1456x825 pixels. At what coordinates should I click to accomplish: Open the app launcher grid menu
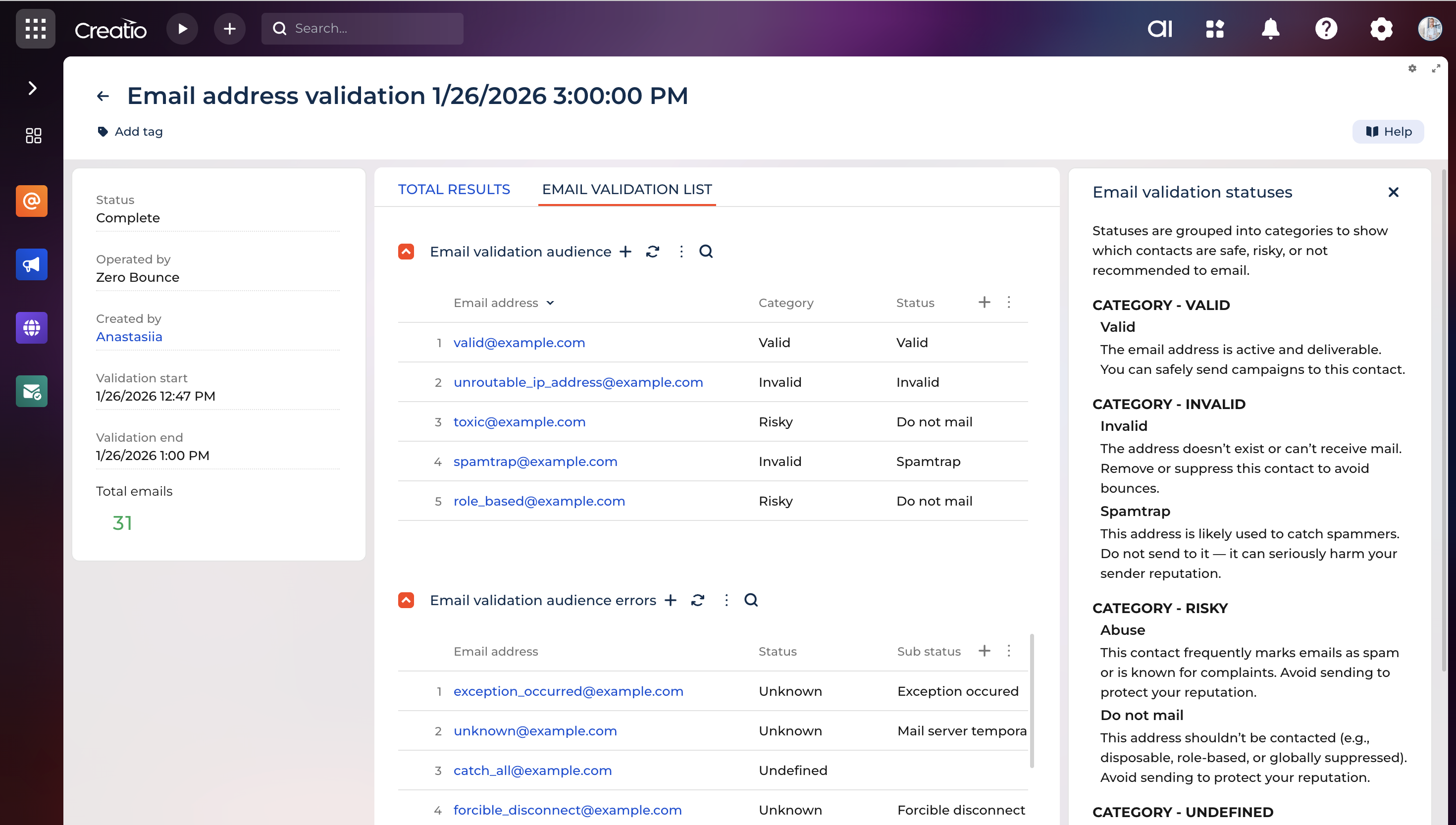coord(35,28)
